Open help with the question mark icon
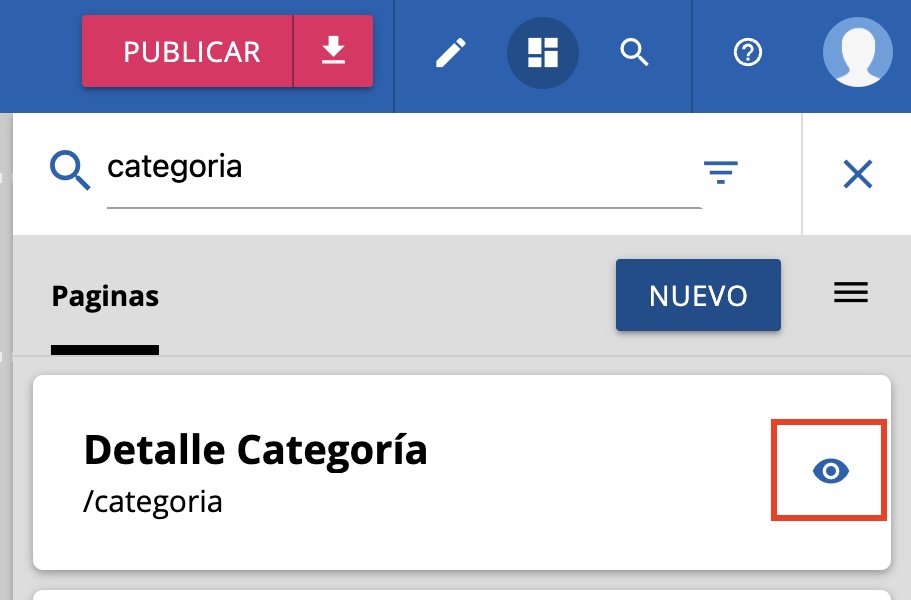 (x=748, y=52)
